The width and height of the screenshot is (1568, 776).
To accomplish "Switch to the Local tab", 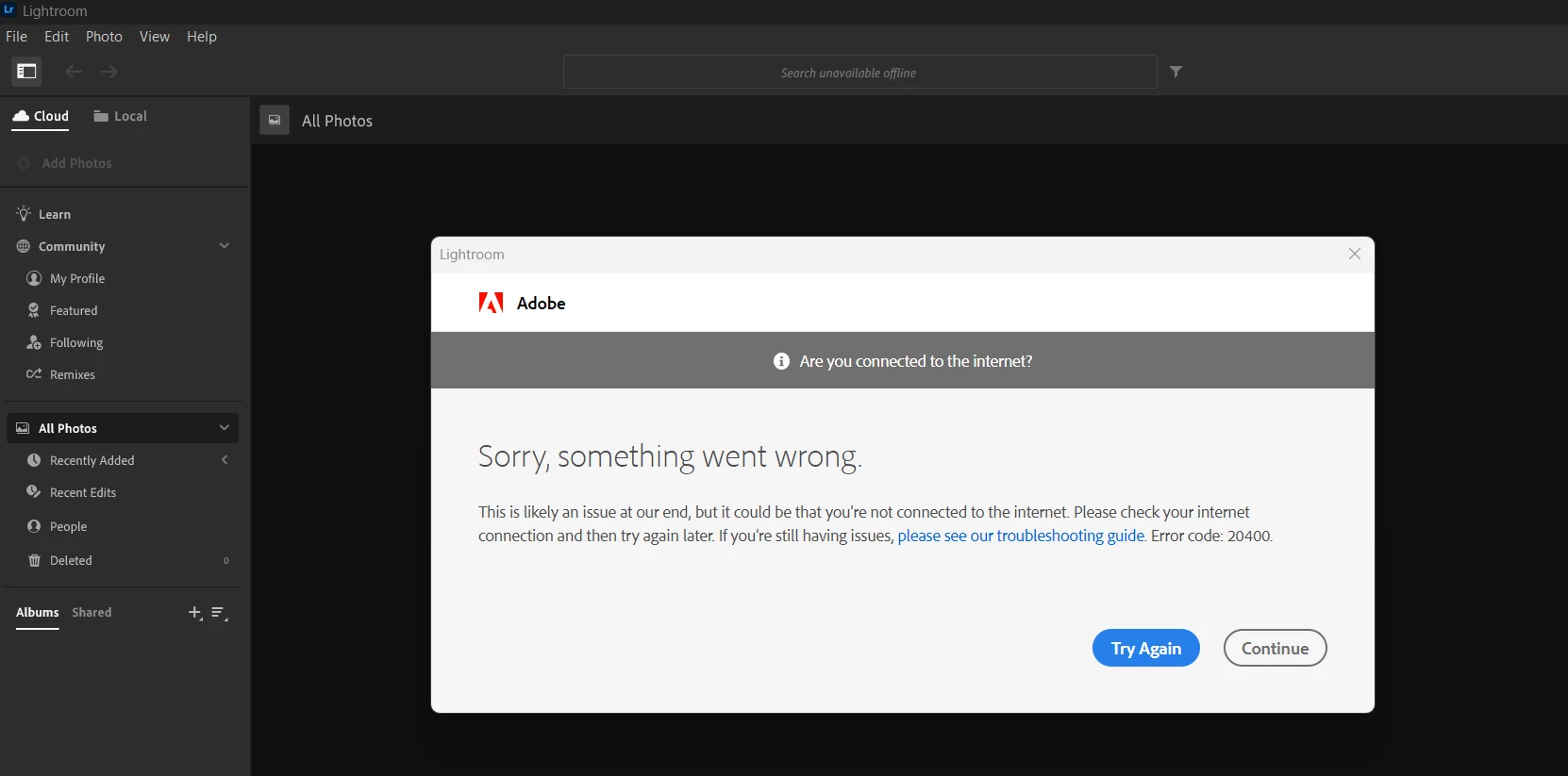I will [x=120, y=117].
